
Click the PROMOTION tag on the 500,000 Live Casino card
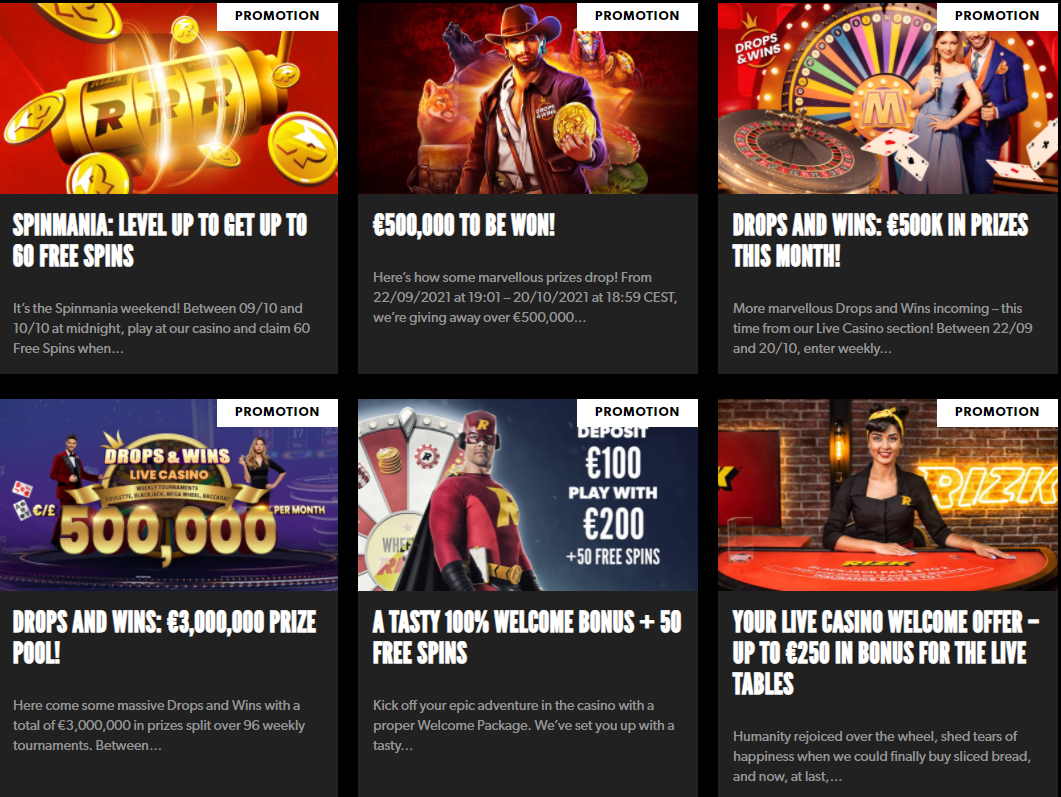pyautogui.click(x=277, y=412)
